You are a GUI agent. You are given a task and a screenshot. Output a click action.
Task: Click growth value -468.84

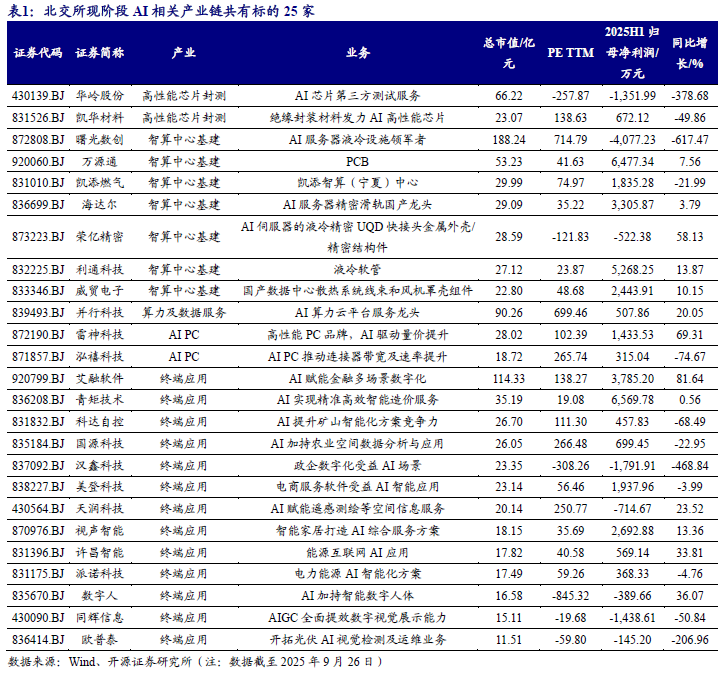[x=690, y=466]
